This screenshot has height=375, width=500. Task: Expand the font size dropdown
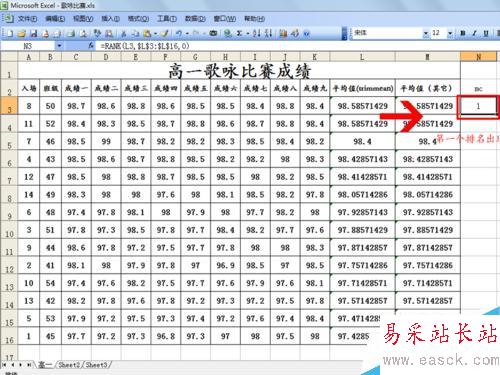[450, 33]
